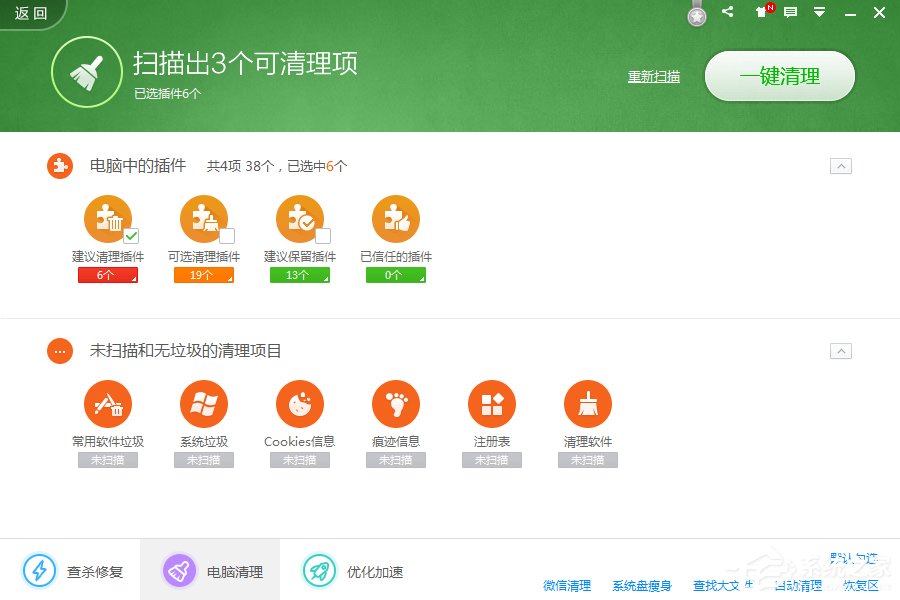
Task: Click the share icon in title bar
Action: (727, 13)
